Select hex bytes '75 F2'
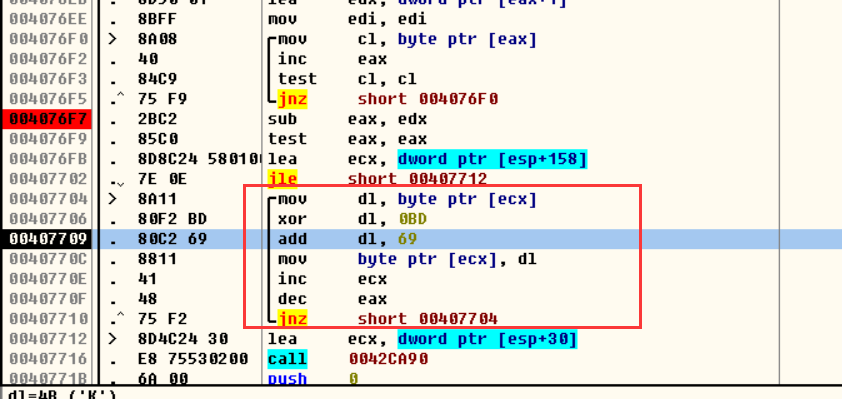 [x=162, y=319]
